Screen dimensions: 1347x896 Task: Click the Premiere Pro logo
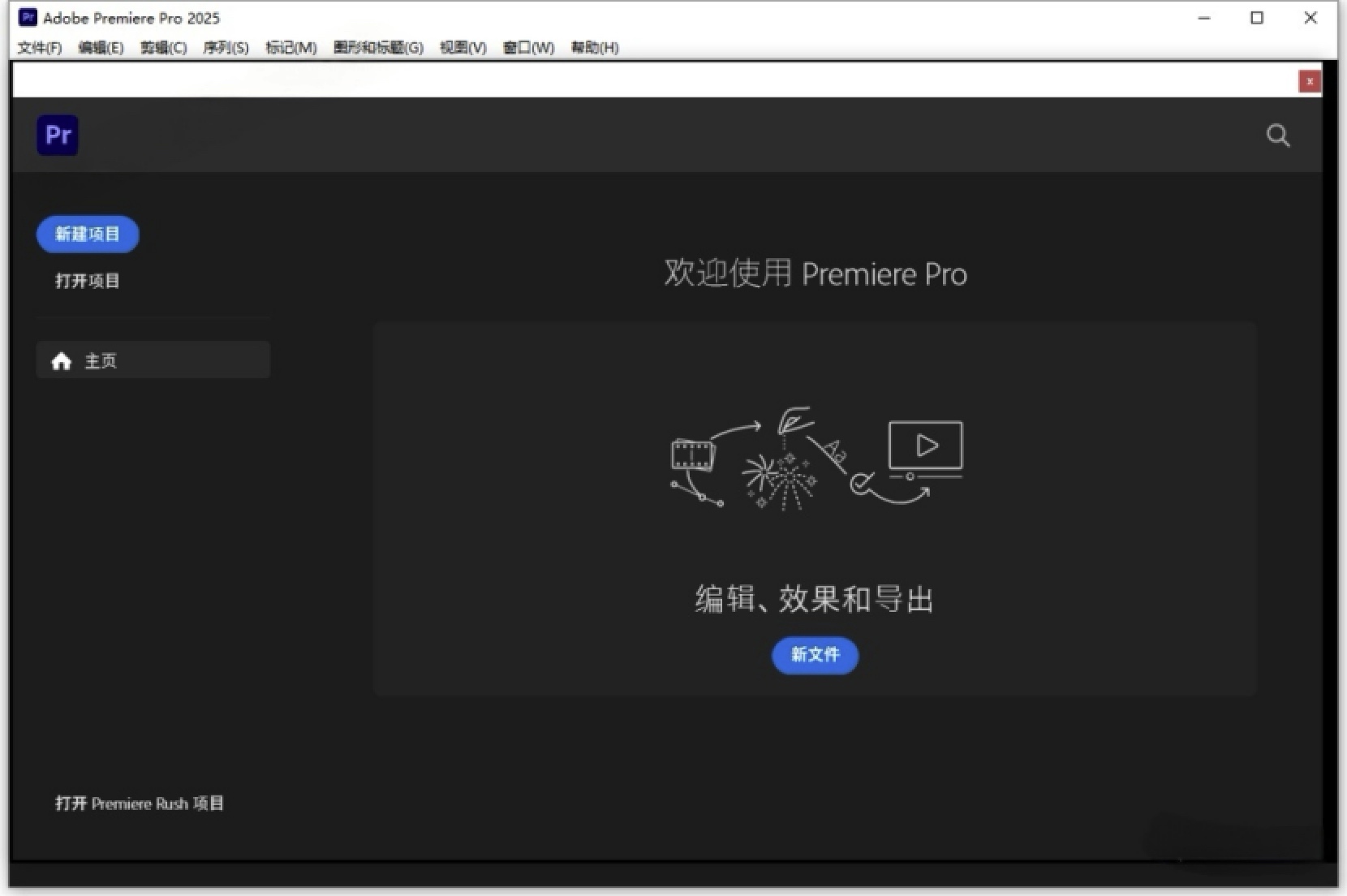(57, 135)
